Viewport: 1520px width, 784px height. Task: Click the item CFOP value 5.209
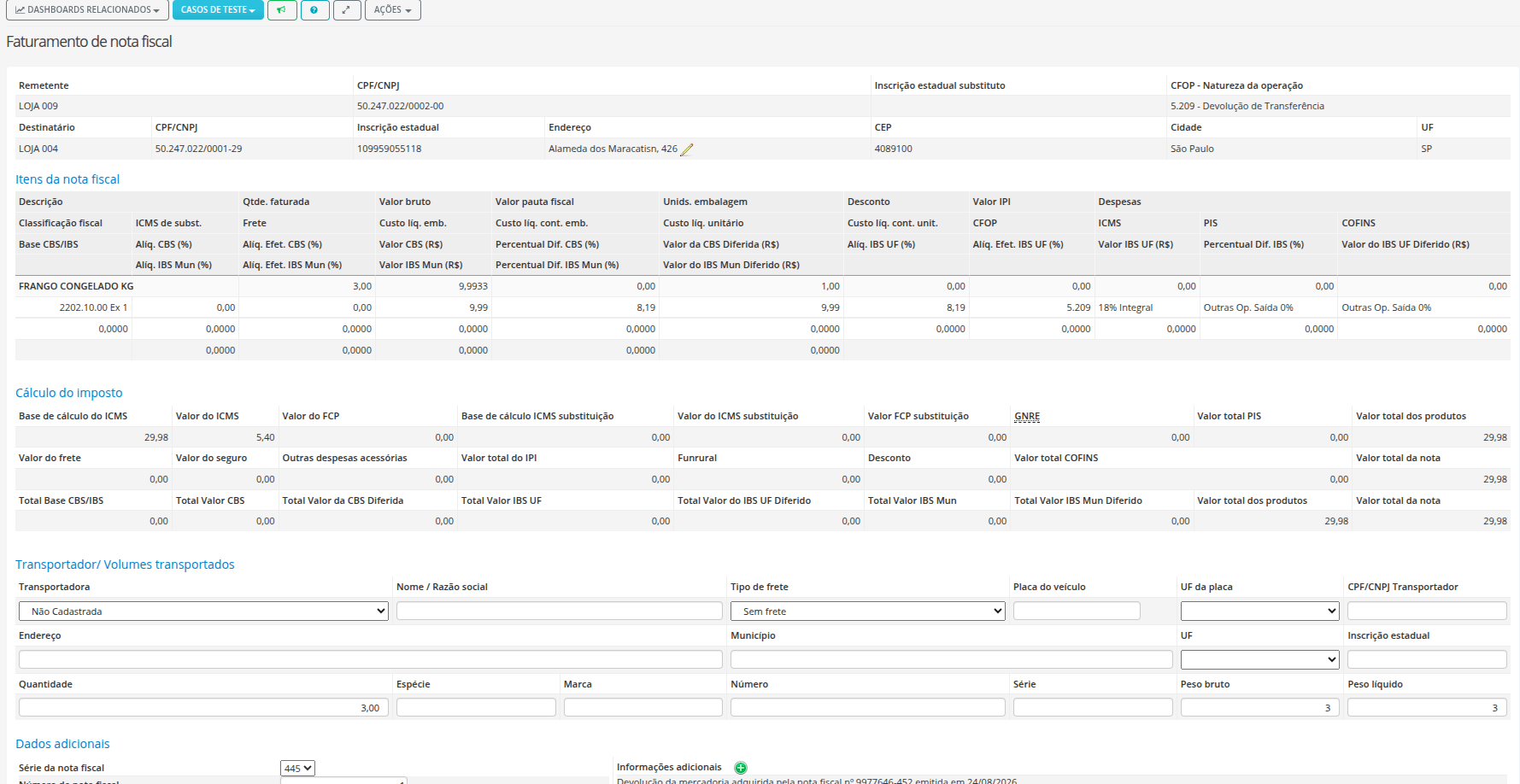[x=1078, y=308]
